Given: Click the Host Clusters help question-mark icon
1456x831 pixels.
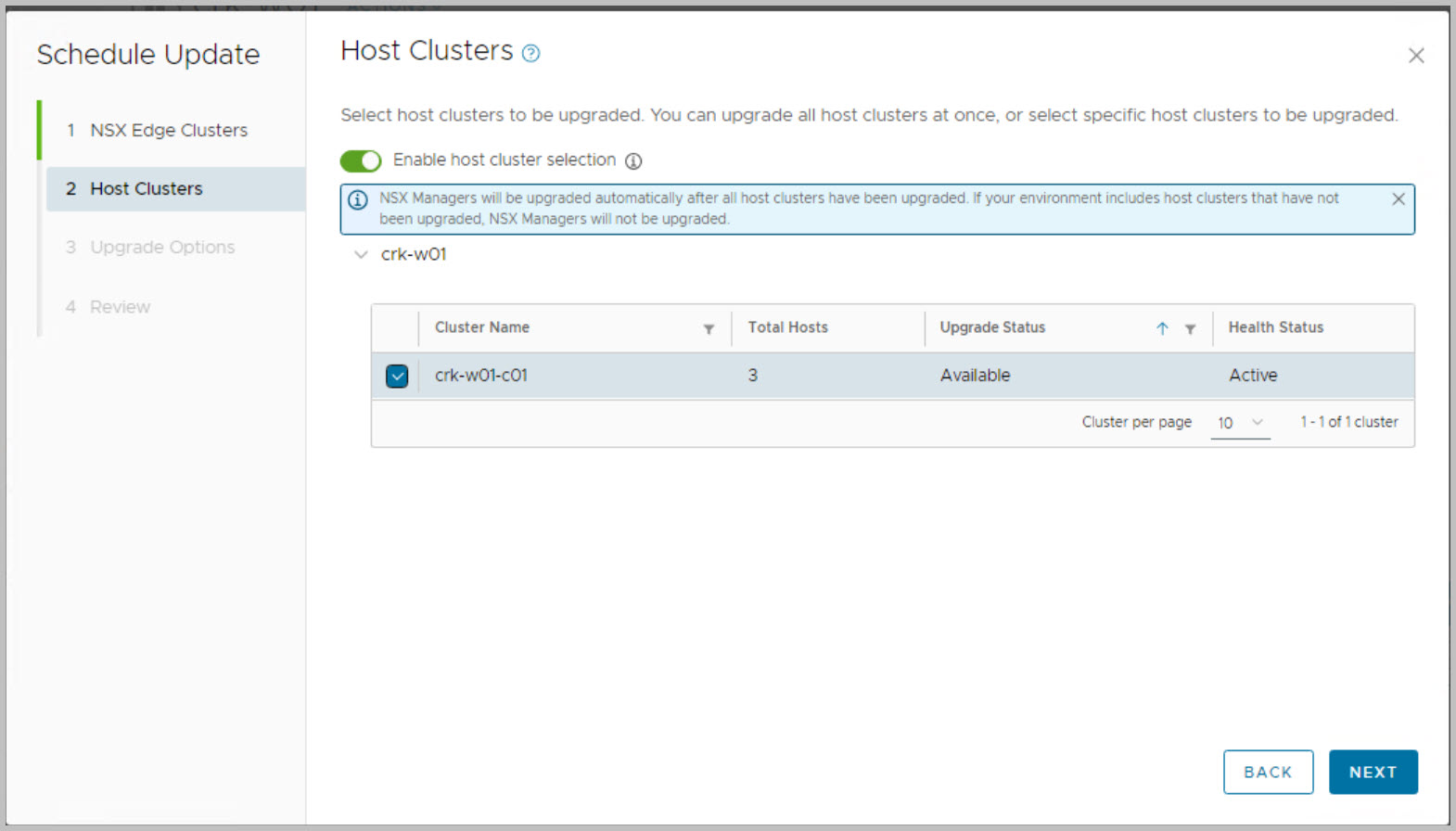Looking at the screenshot, I should click(530, 54).
